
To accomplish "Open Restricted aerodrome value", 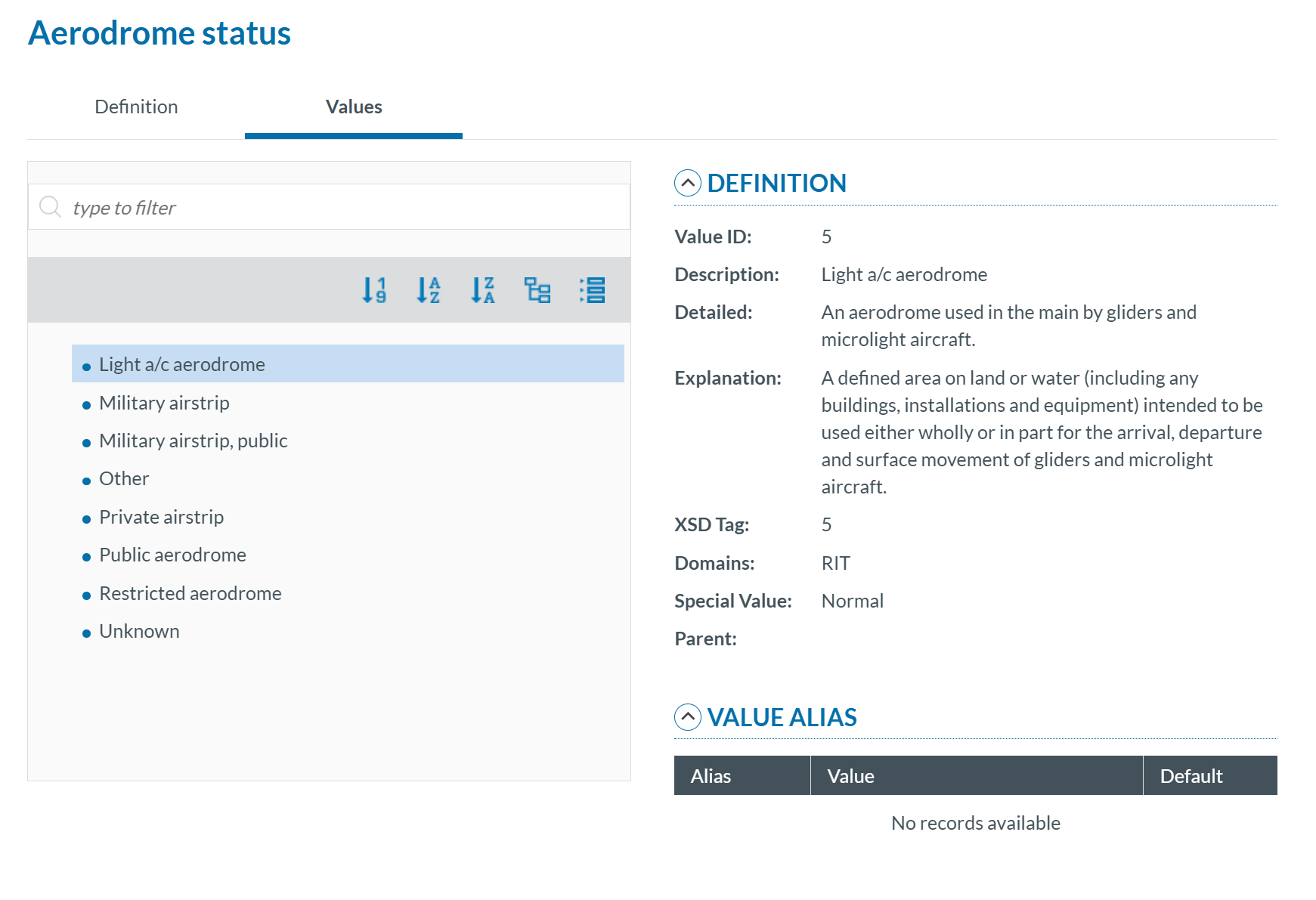I will click(190, 593).
